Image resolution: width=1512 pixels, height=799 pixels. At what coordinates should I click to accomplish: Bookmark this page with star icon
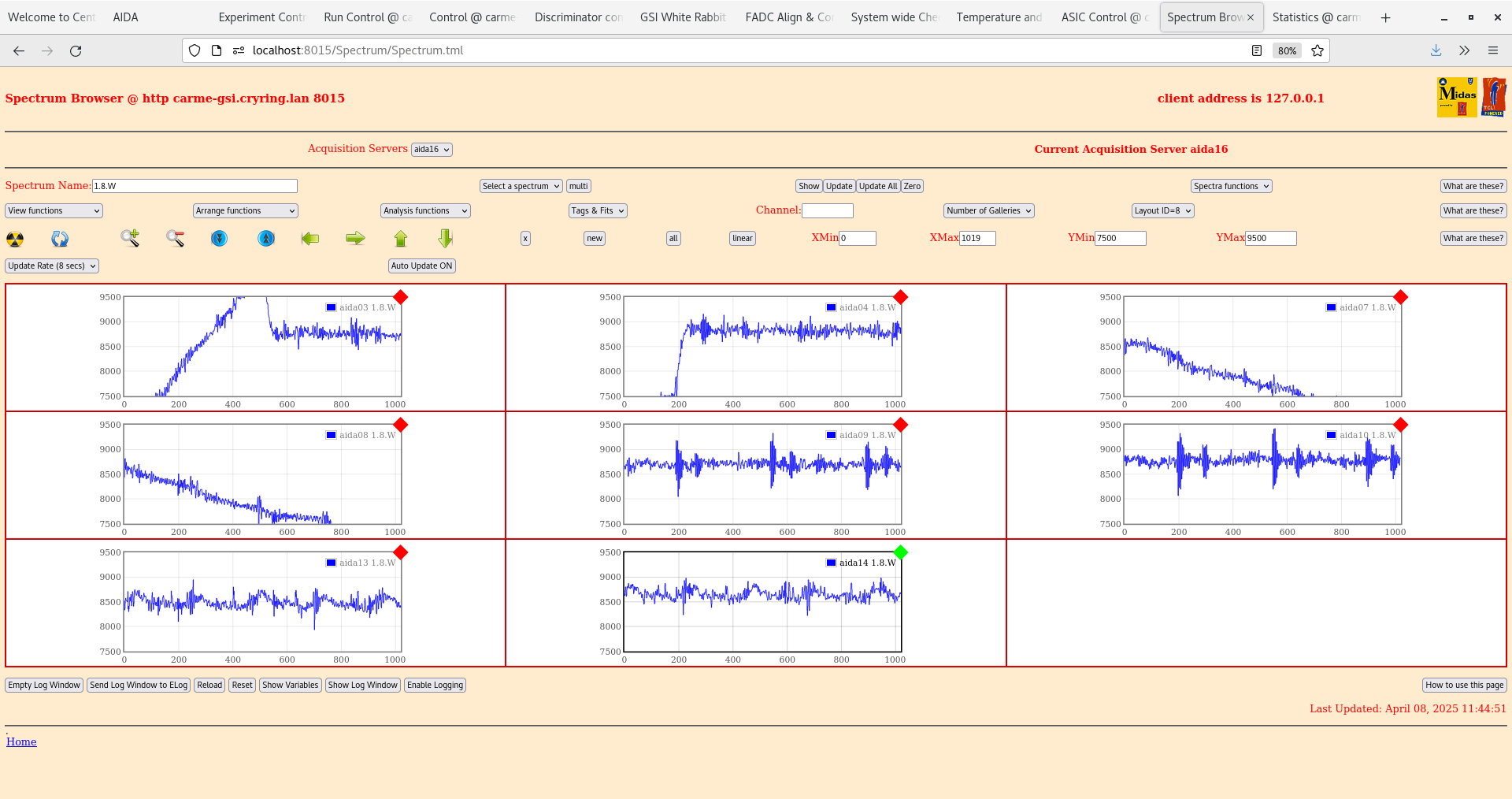pos(1317,50)
